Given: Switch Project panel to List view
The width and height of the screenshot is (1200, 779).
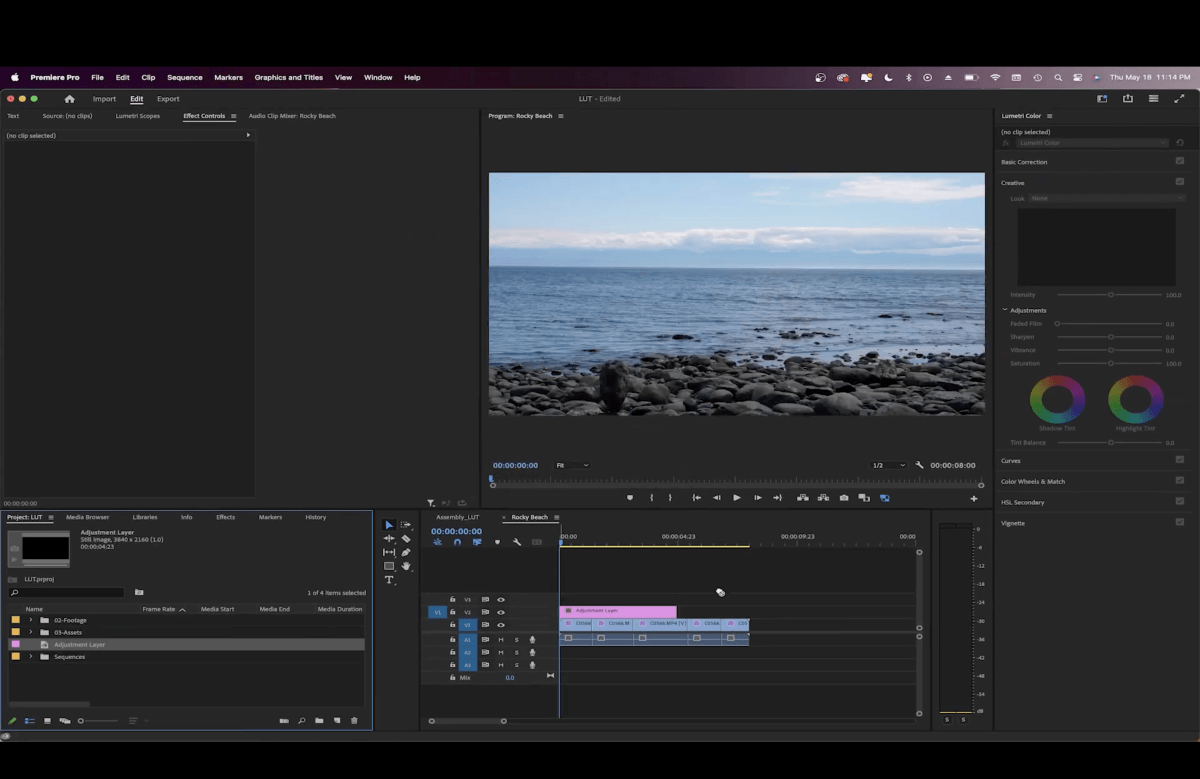Looking at the screenshot, I should point(30,720).
